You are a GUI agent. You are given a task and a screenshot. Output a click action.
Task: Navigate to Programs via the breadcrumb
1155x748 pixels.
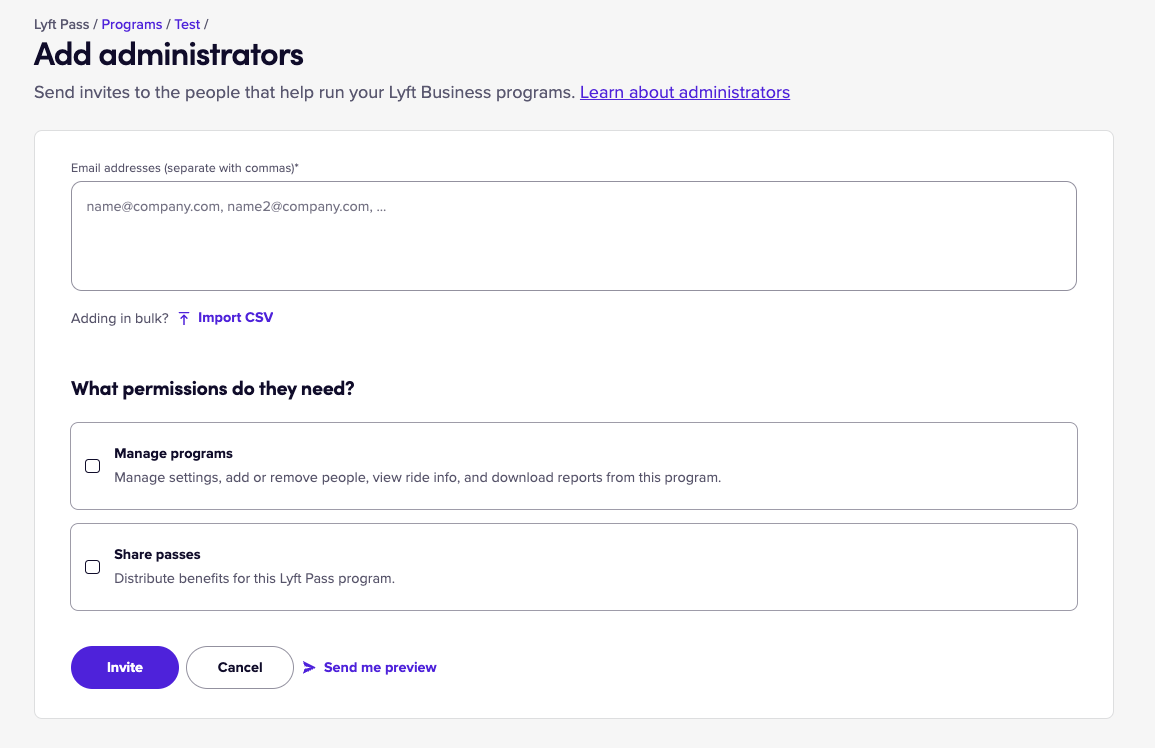(x=131, y=24)
